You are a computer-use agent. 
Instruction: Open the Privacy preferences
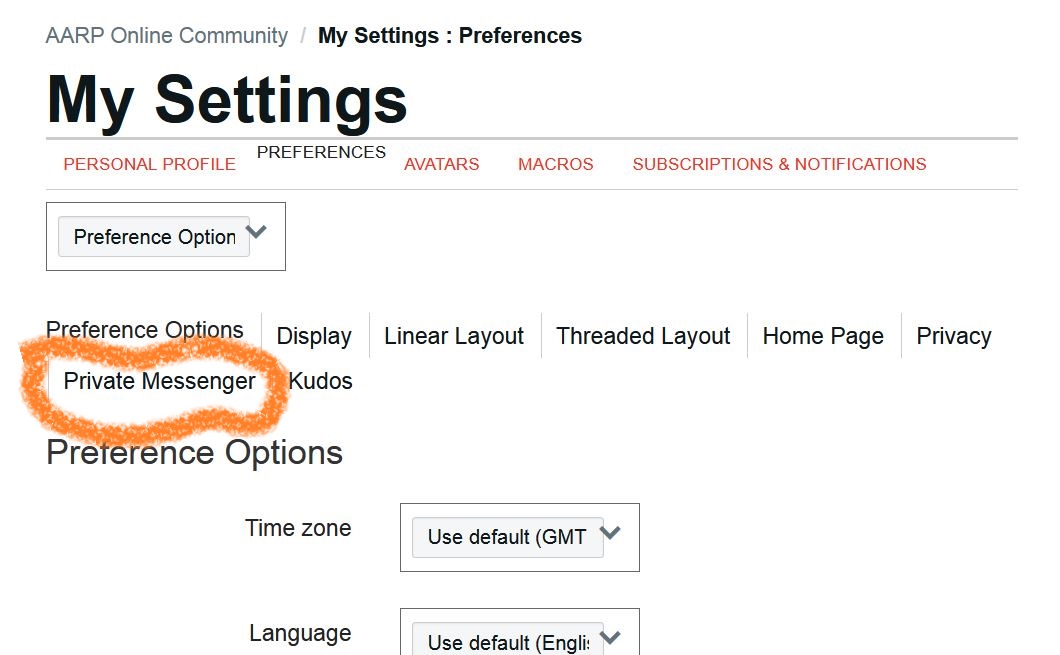[x=953, y=336]
